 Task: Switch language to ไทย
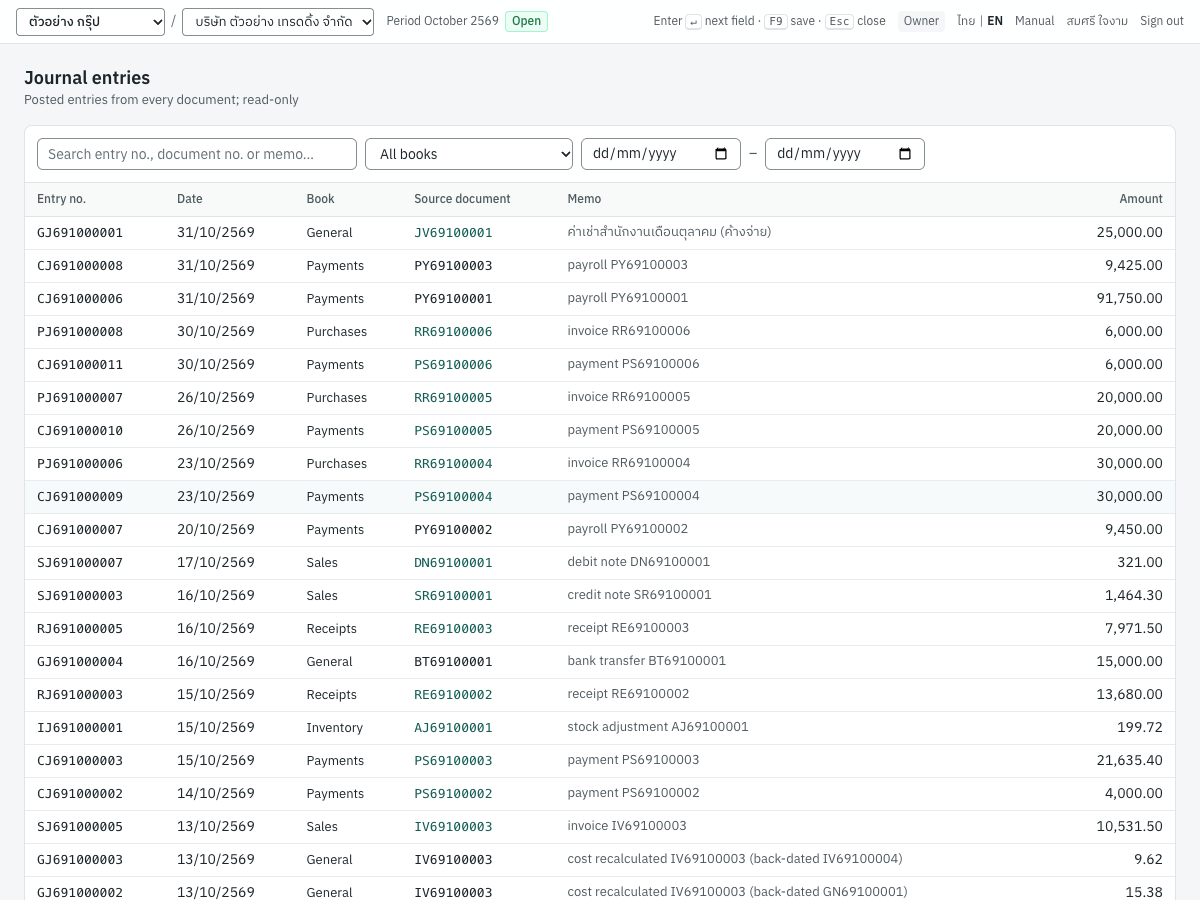966,21
